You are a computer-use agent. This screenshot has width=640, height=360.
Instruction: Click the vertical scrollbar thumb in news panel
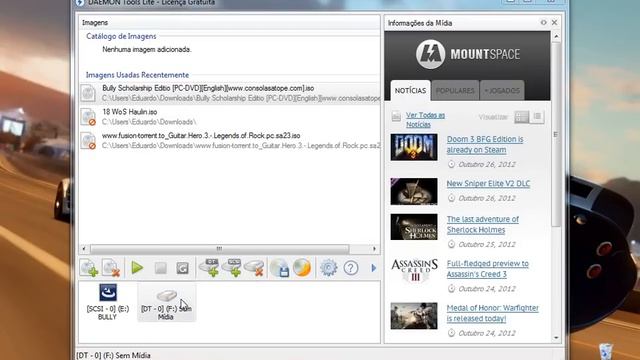(556, 134)
